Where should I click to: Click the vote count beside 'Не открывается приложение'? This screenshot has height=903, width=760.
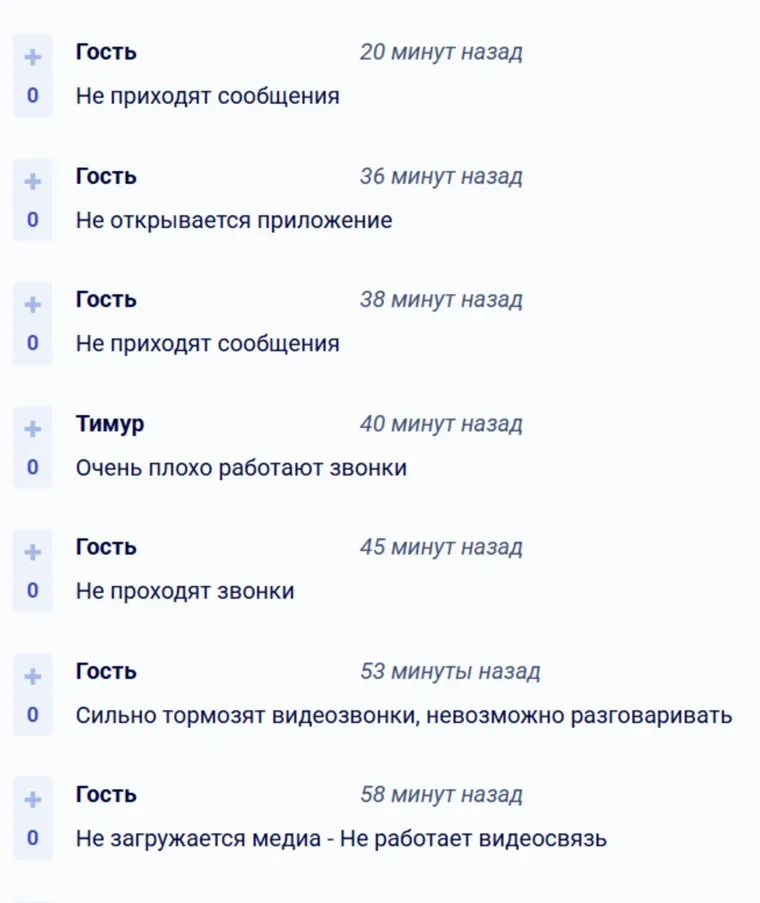33,220
